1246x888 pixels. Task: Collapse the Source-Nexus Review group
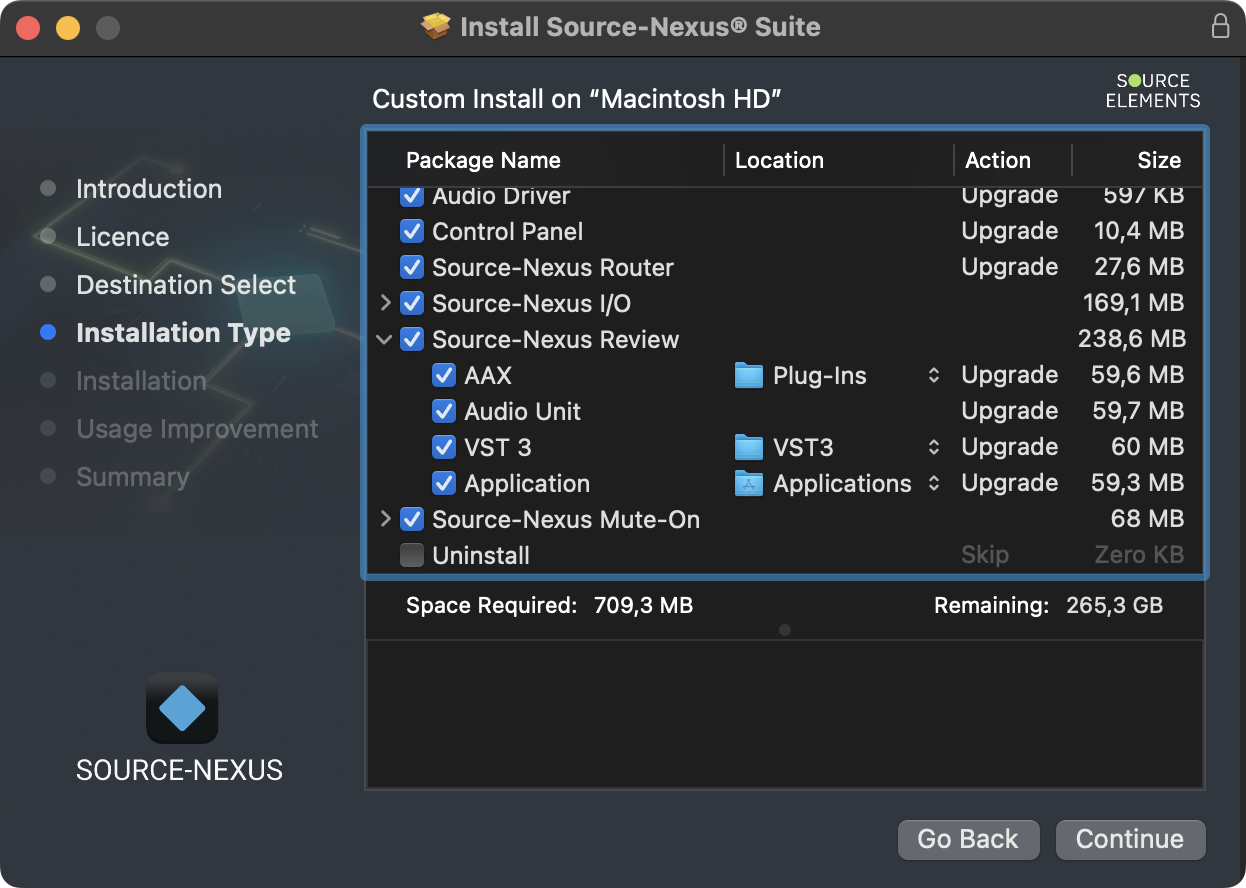pos(384,340)
